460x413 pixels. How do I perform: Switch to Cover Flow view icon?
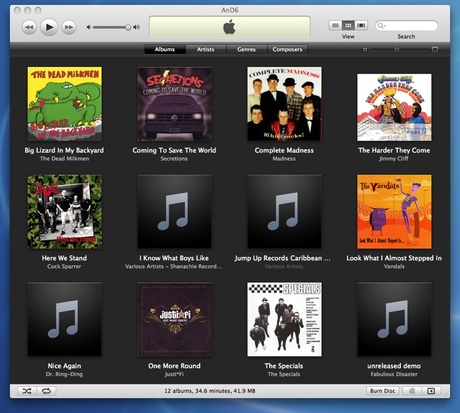361,25
